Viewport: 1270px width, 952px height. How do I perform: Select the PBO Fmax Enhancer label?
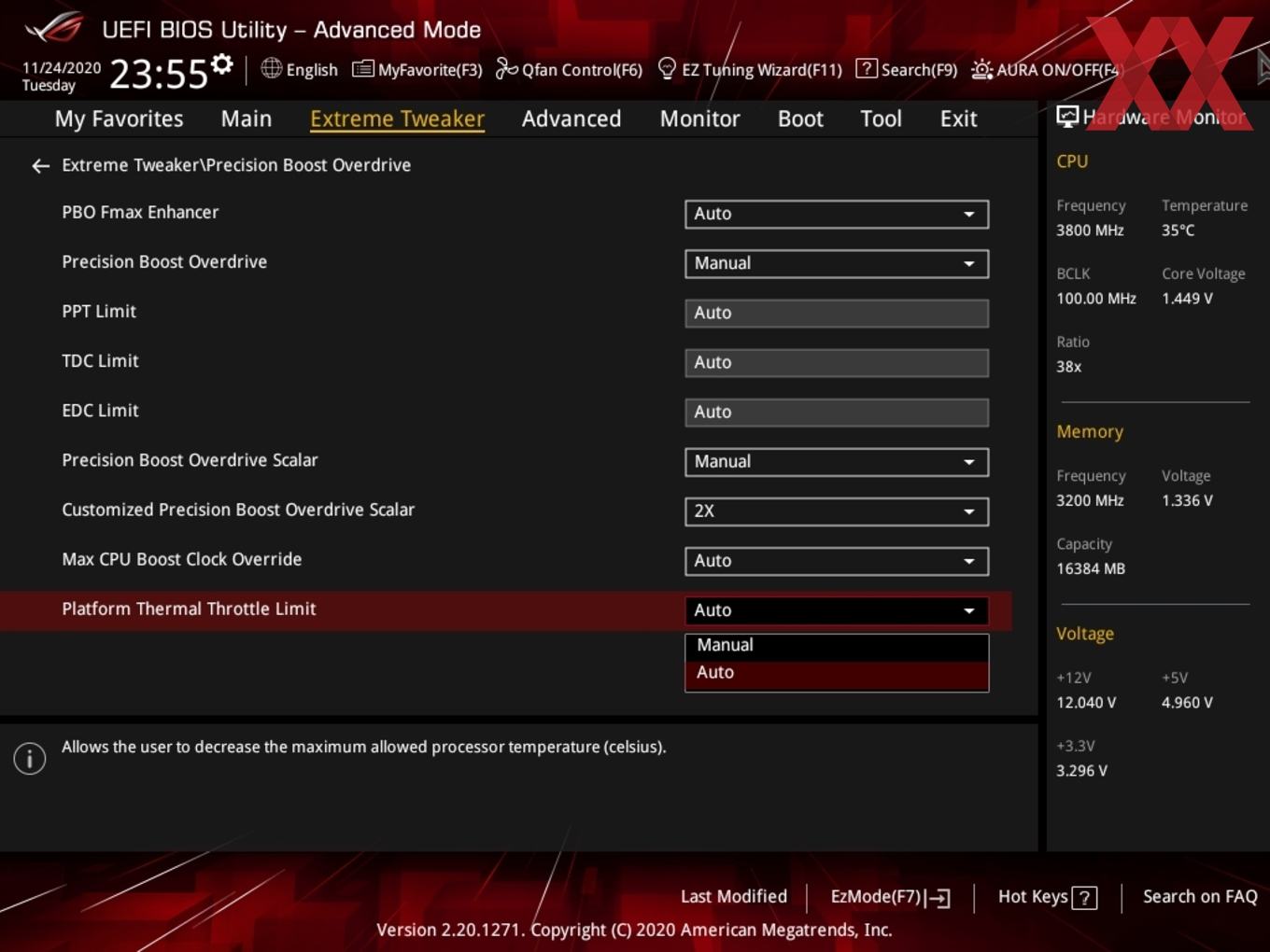coord(140,213)
